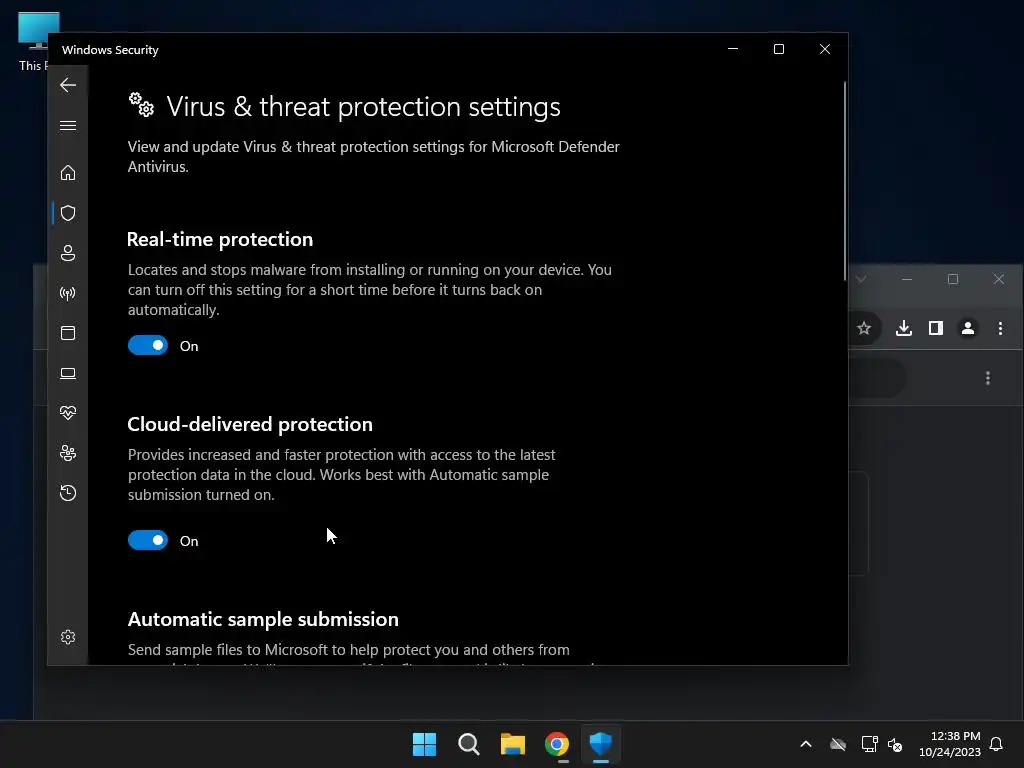
Task: Open Protection history clock icon
Action: pyautogui.click(x=68, y=492)
